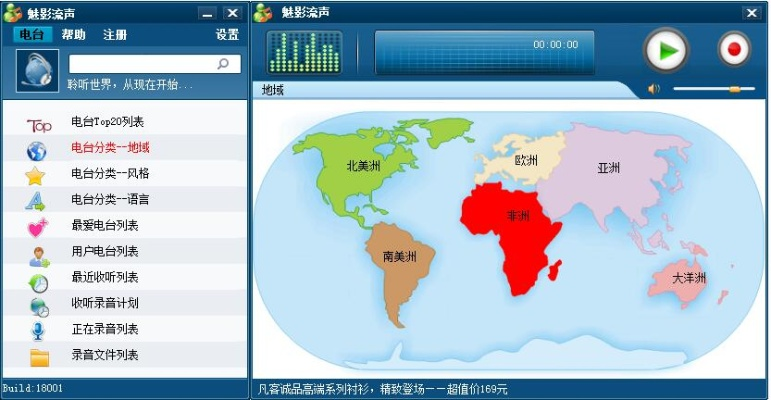Open the 注册 menu
Viewport: 771px width, 400px height.
click(x=115, y=34)
